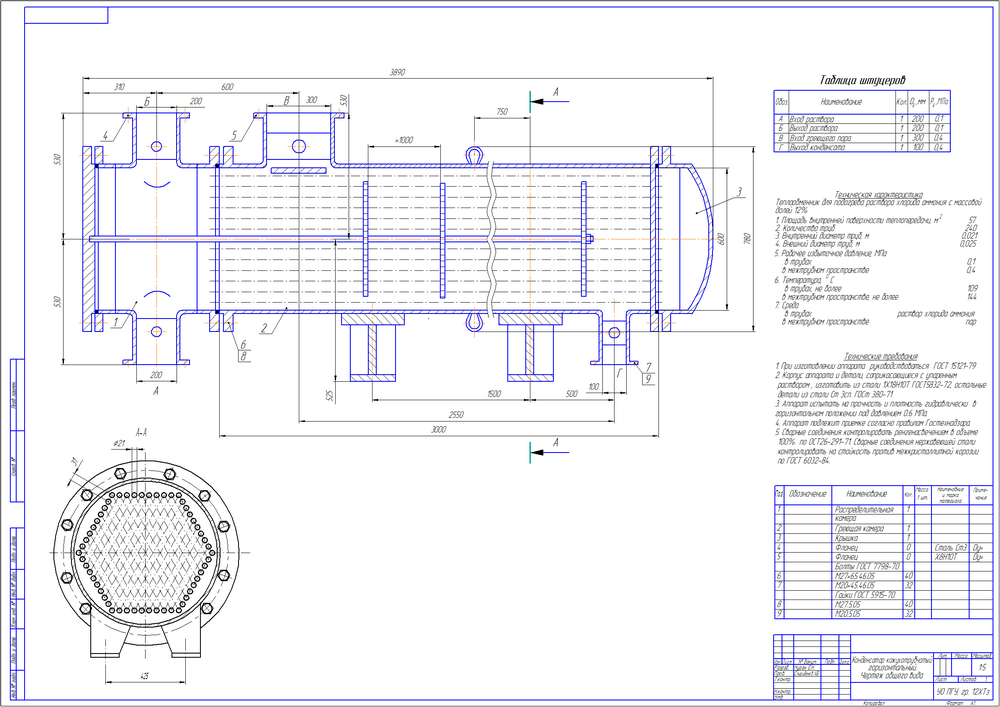Select the "525" vertical support dimension
This screenshot has width=1000, height=707.
[x=329, y=396]
